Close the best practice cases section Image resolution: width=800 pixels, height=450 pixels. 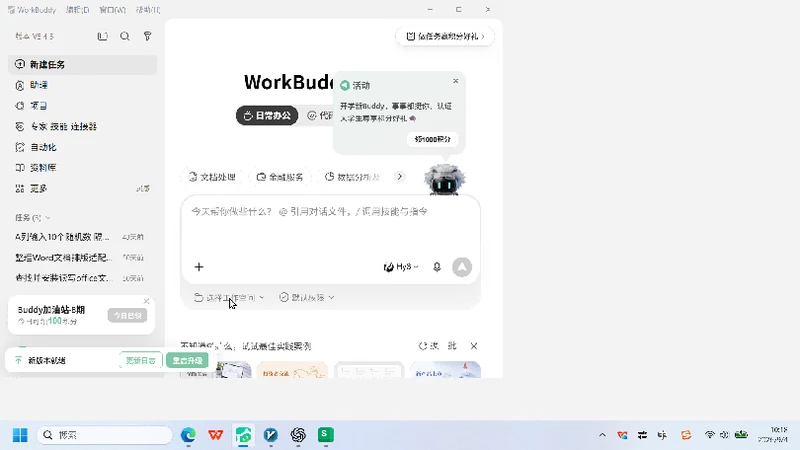(474, 346)
